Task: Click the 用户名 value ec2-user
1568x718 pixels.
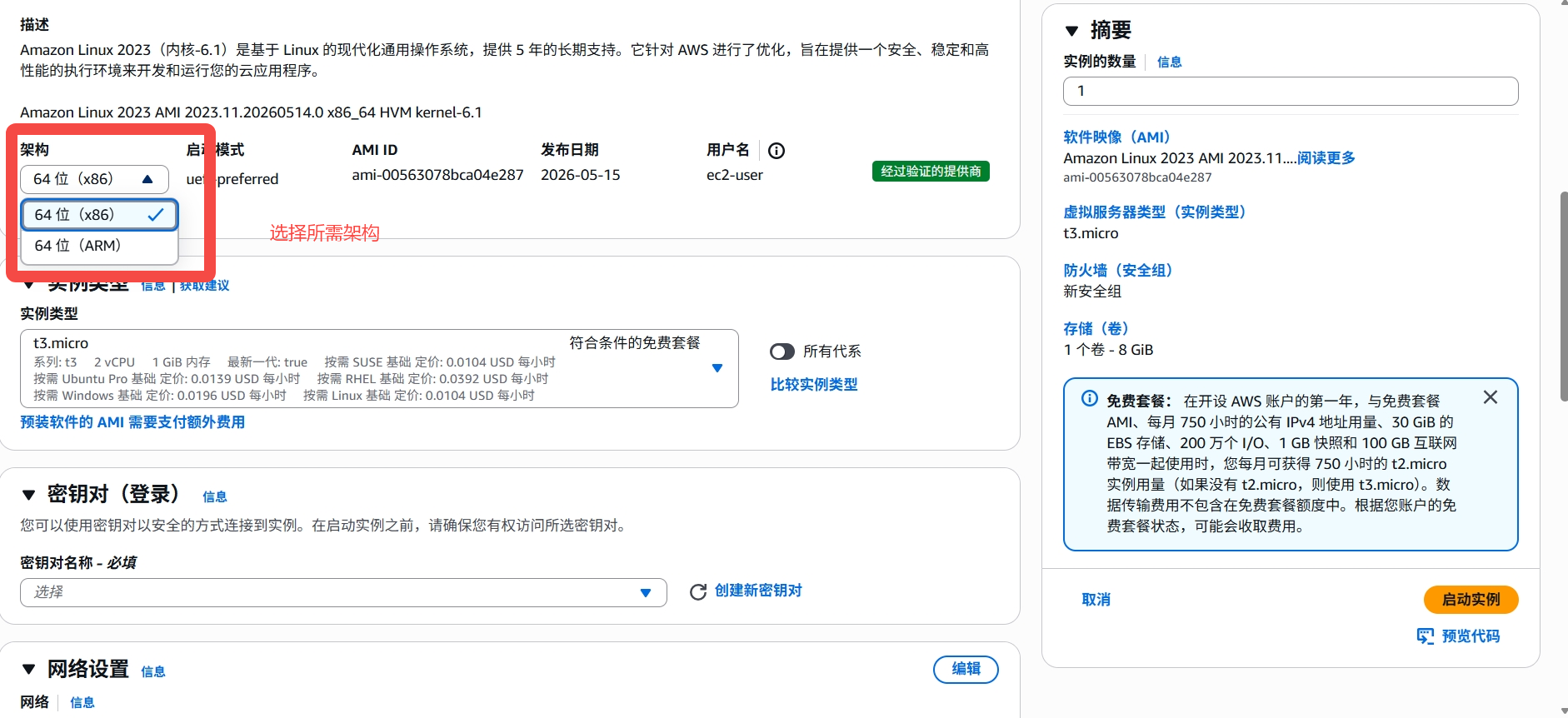Action: tap(735, 175)
